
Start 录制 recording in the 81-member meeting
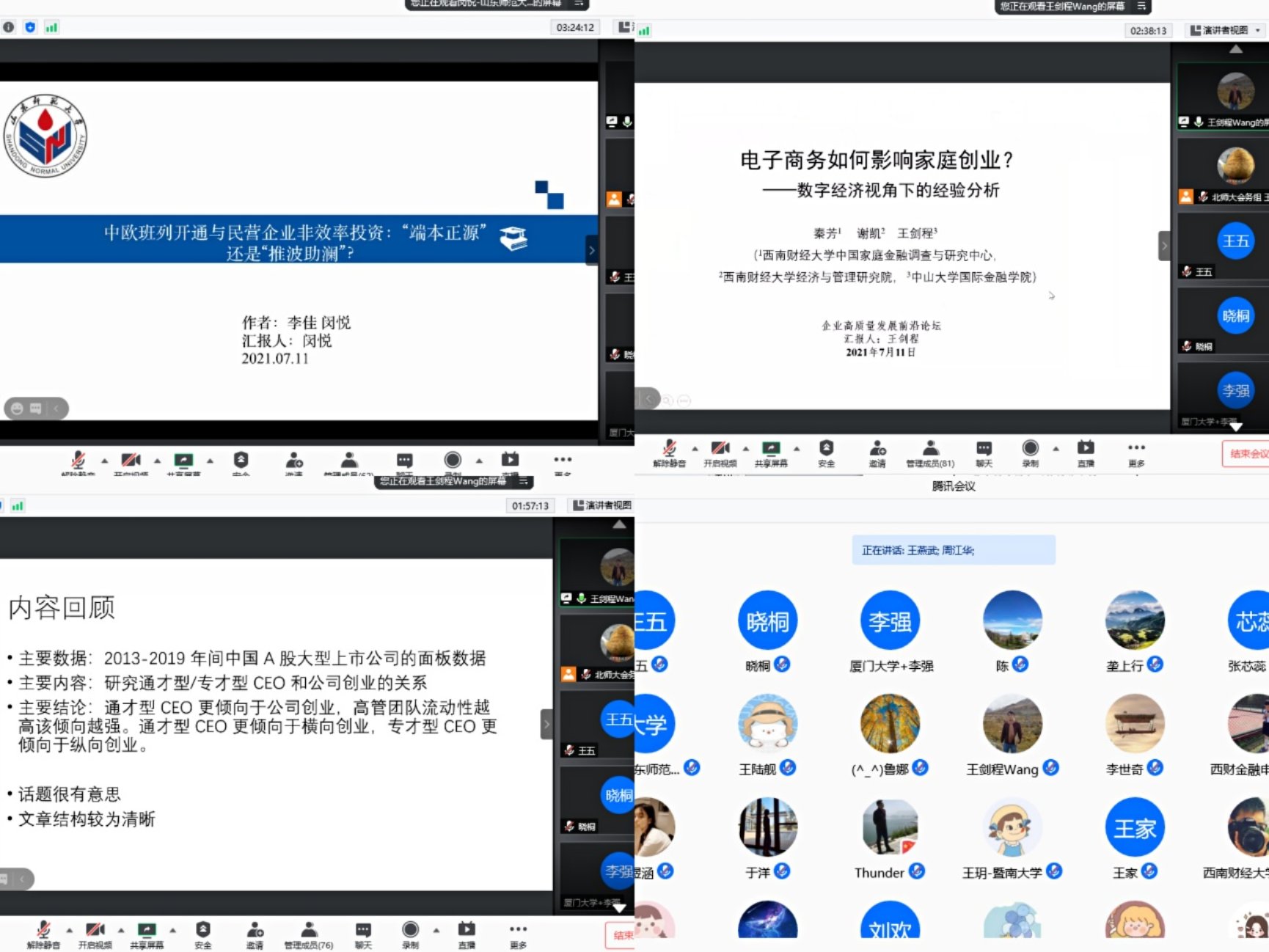tap(1030, 453)
